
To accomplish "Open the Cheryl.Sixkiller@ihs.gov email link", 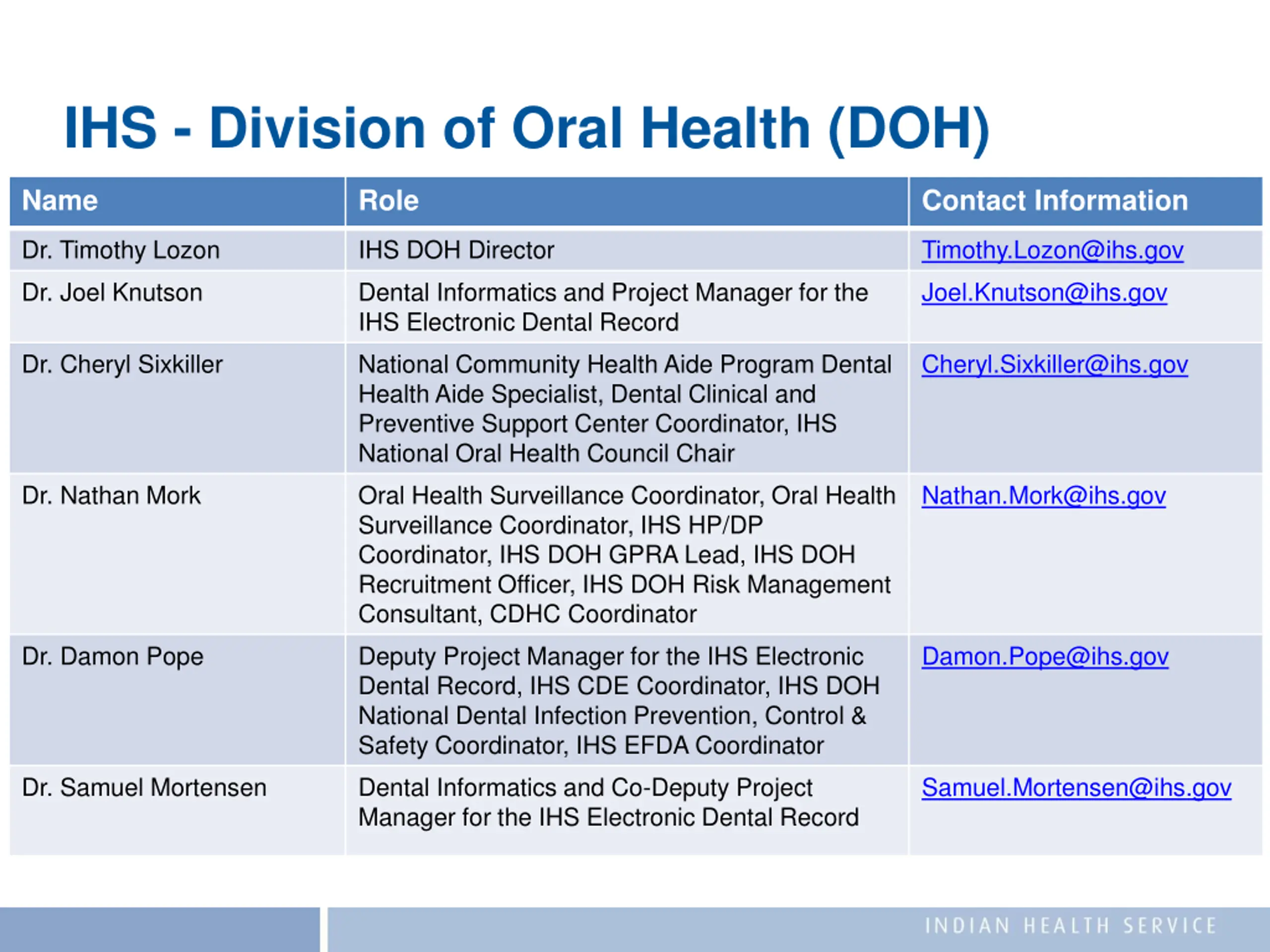I will 1055,365.
